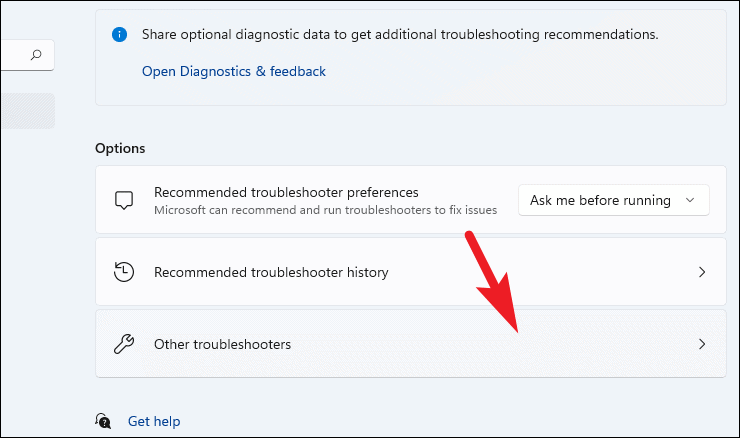Open Diagnostics & feedback link

234,71
